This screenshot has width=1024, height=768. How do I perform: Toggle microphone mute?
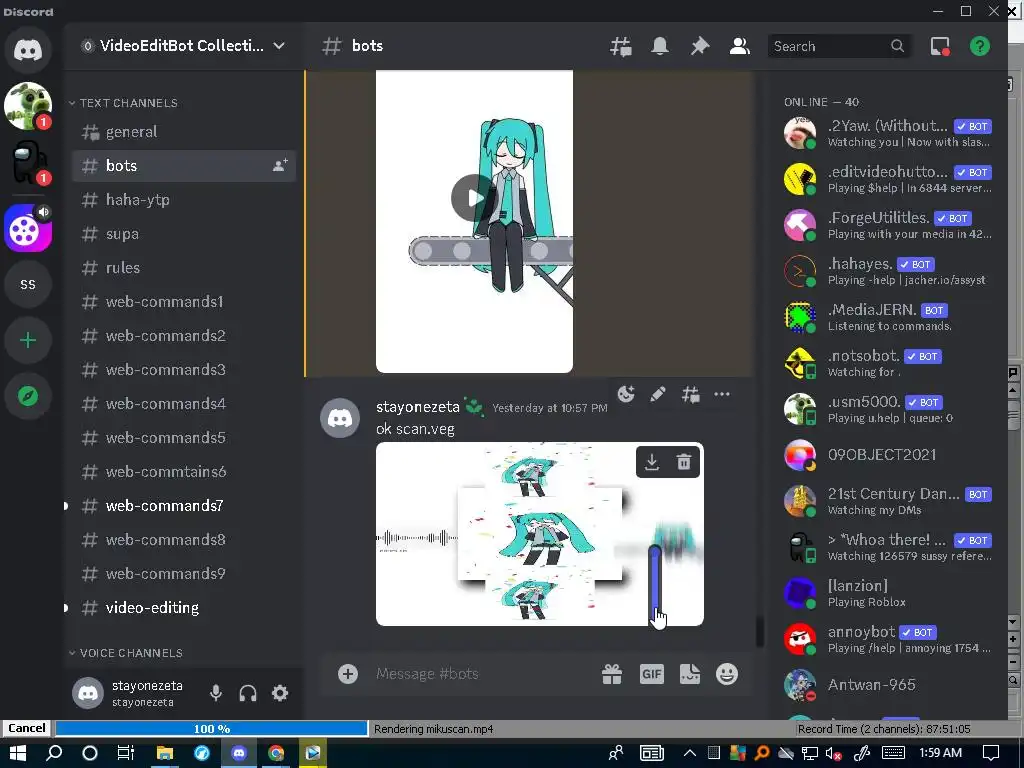pos(216,693)
